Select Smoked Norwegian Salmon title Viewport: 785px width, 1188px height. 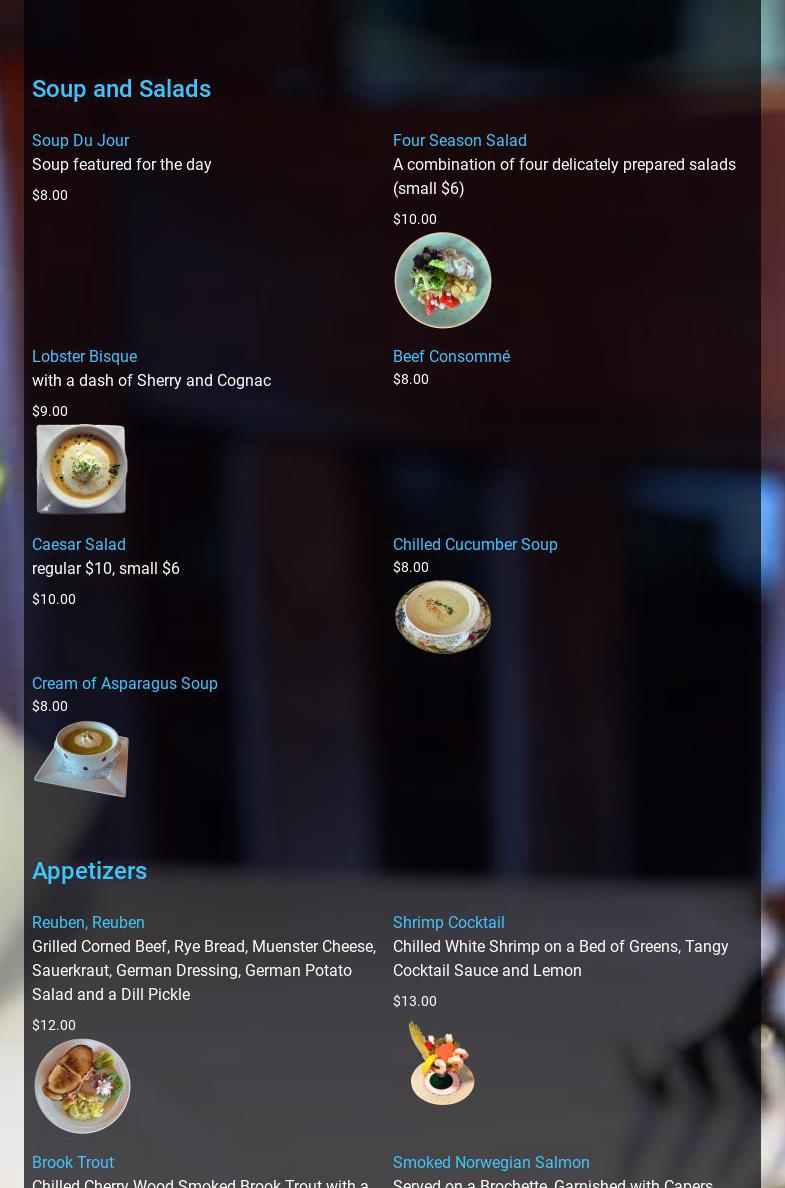[491, 1162]
